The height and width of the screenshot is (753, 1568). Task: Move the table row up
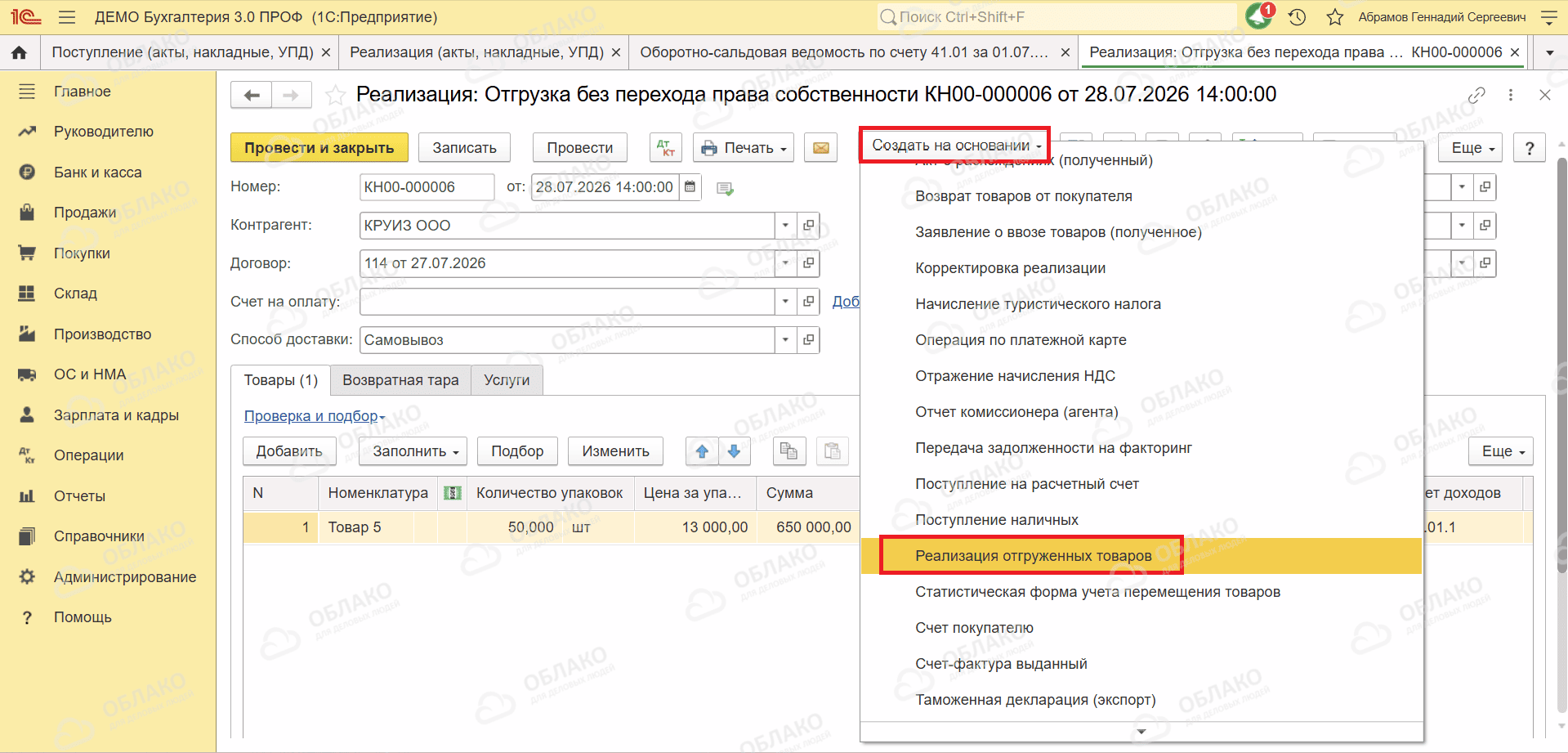tap(702, 451)
